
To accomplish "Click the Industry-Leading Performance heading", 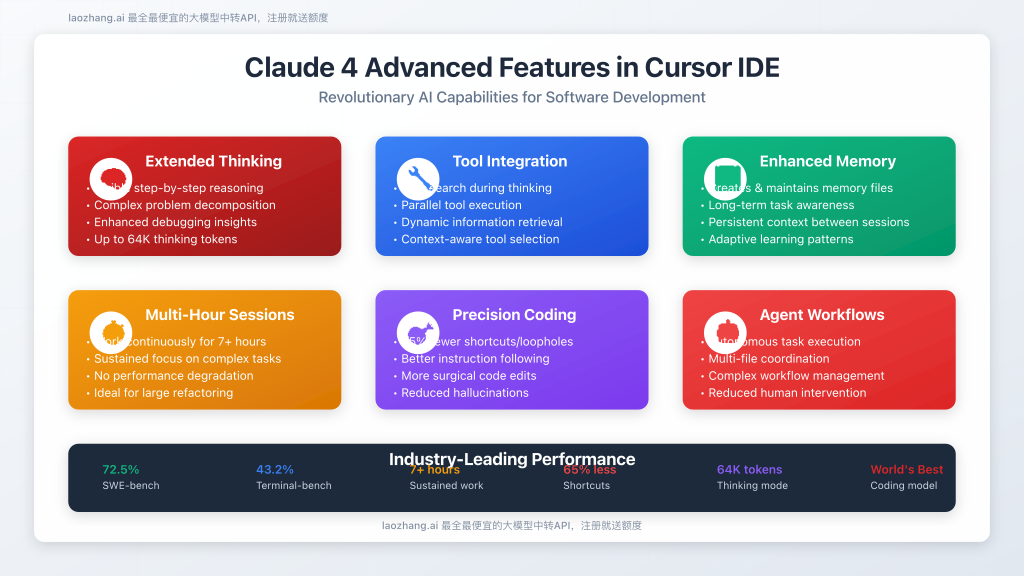I will [512, 459].
